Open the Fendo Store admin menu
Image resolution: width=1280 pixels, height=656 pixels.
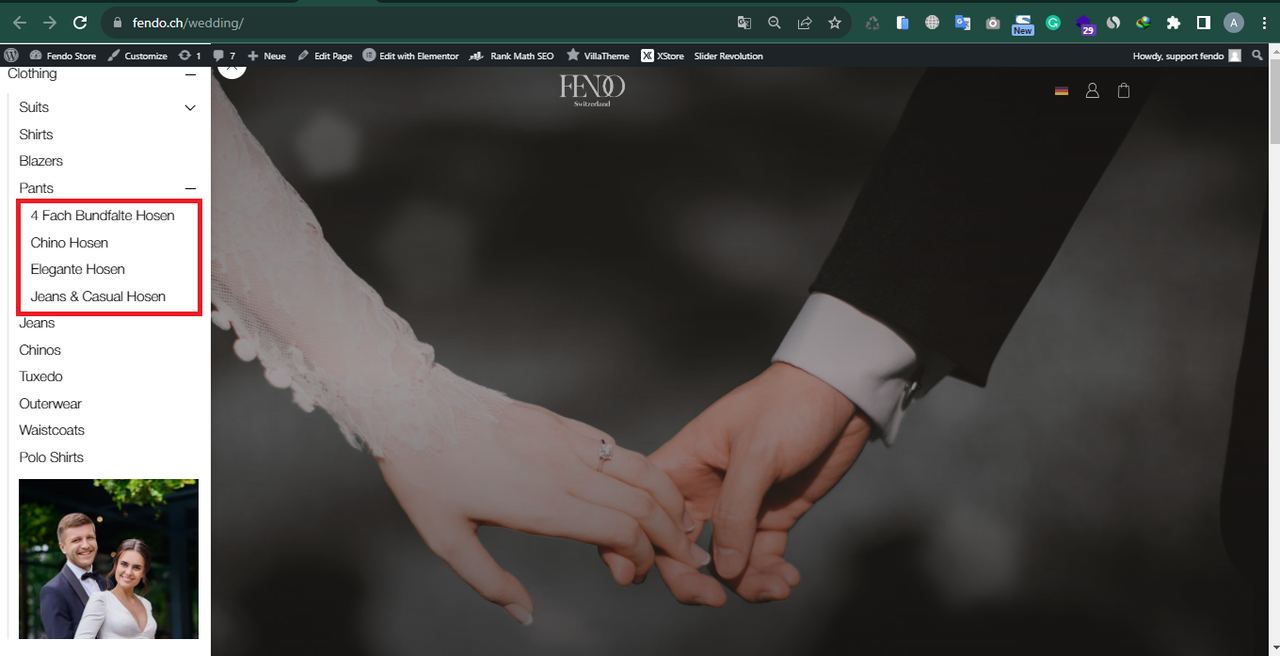[x=63, y=56]
